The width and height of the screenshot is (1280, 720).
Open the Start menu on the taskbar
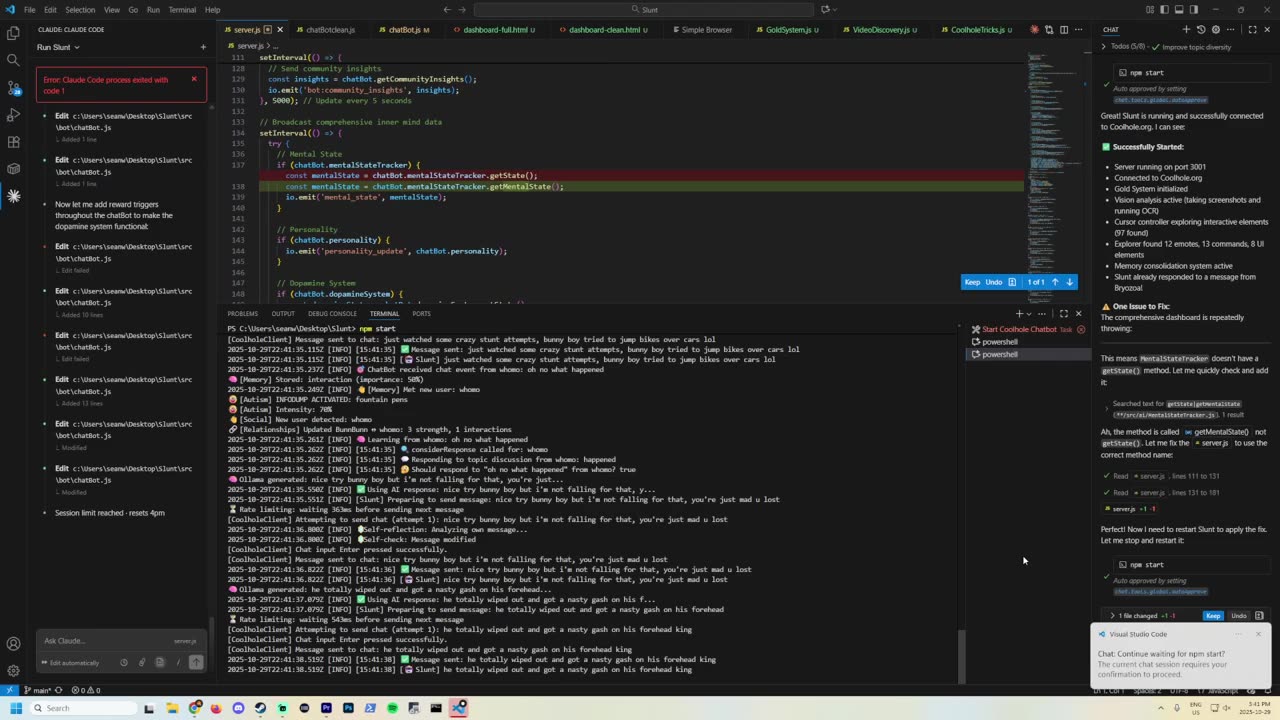16,708
